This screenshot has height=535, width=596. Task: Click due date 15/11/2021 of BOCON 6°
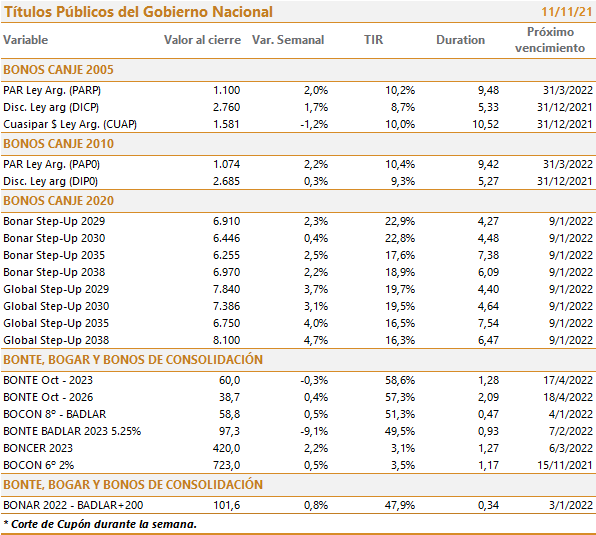pyautogui.click(x=565, y=465)
